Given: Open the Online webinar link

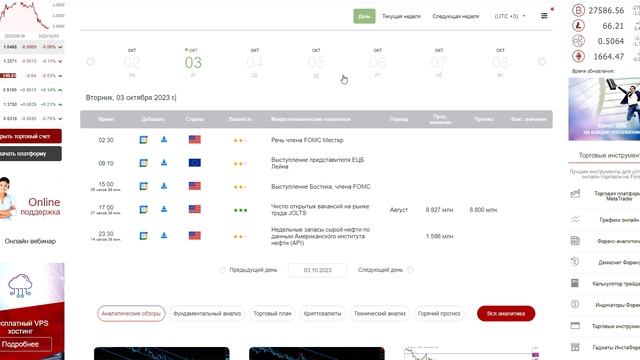Looking at the screenshot, I should coord(30,241).
